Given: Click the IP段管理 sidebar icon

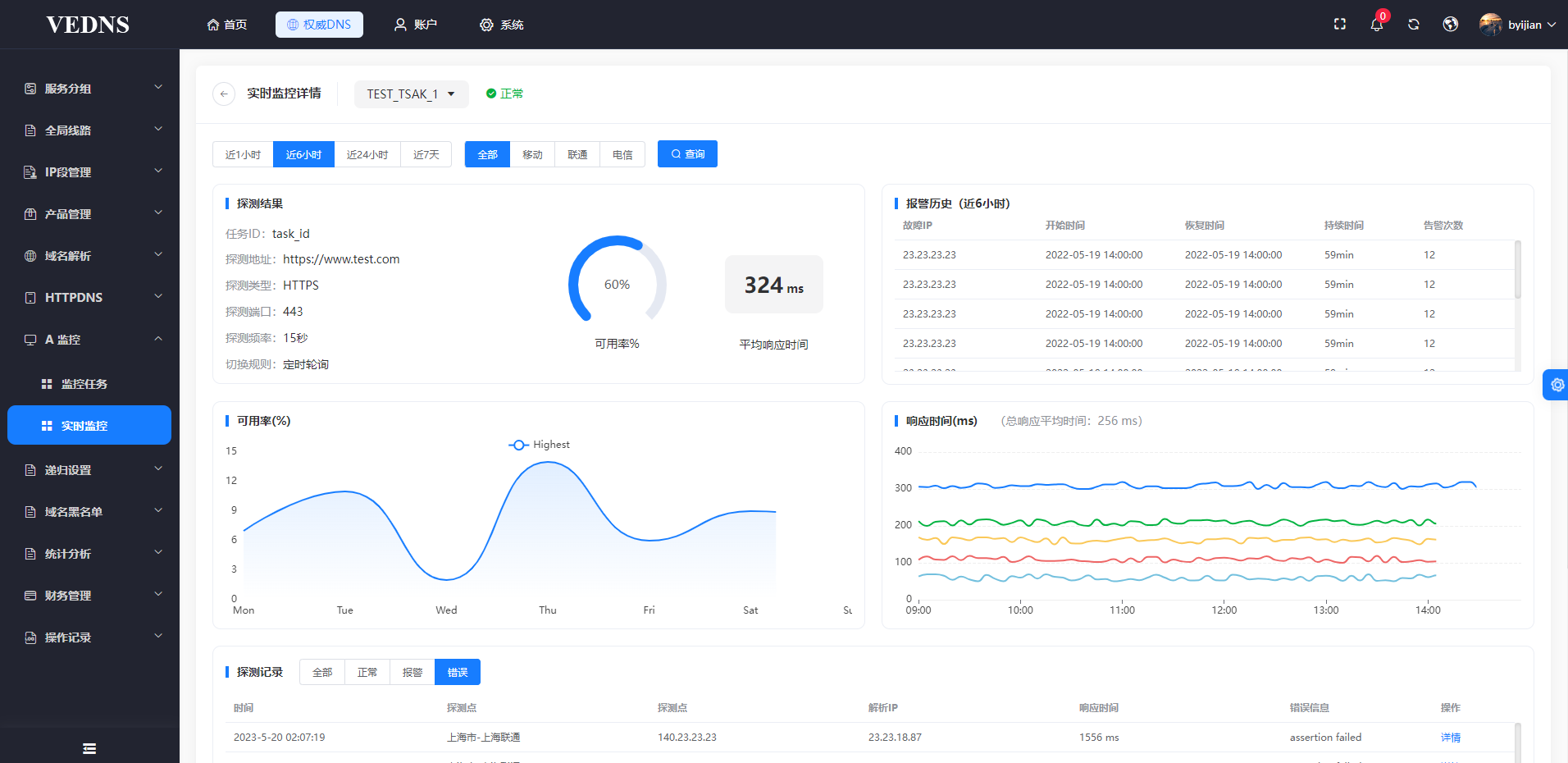Looking at the screenshot, I should pyautogui.click(x=30, y=172).
